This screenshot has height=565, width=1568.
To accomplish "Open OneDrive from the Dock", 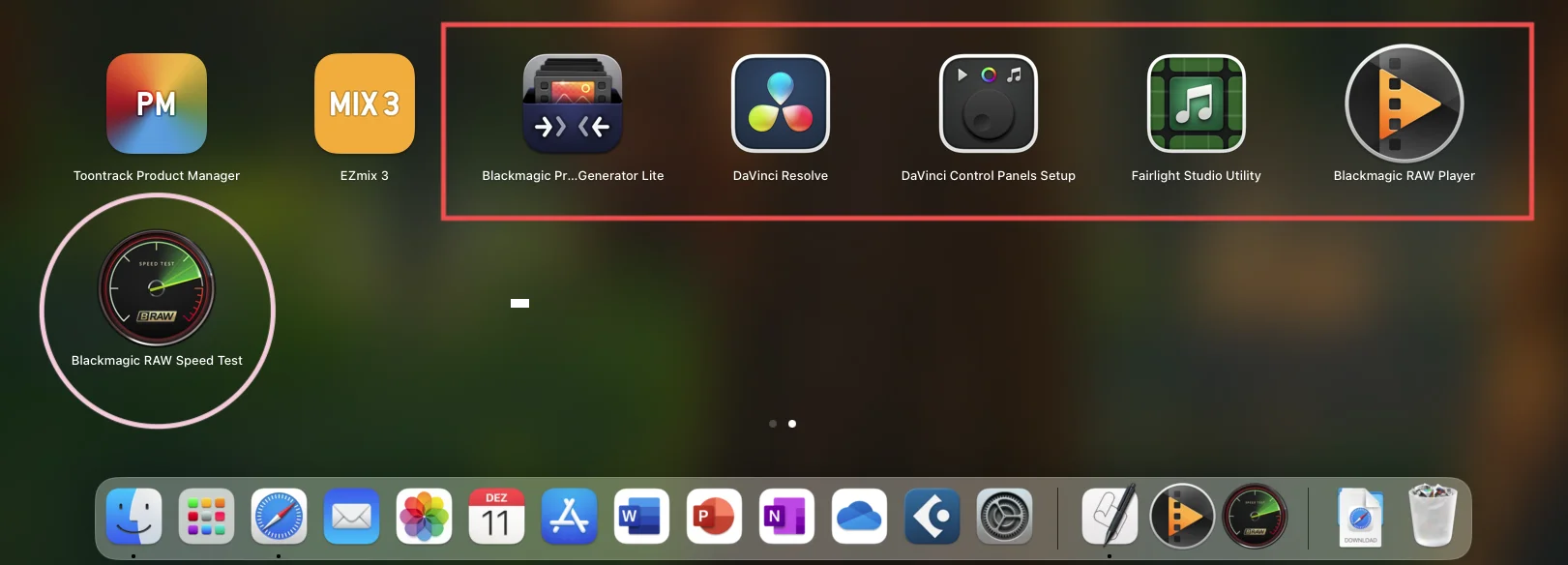I will (x=859, y=517).
